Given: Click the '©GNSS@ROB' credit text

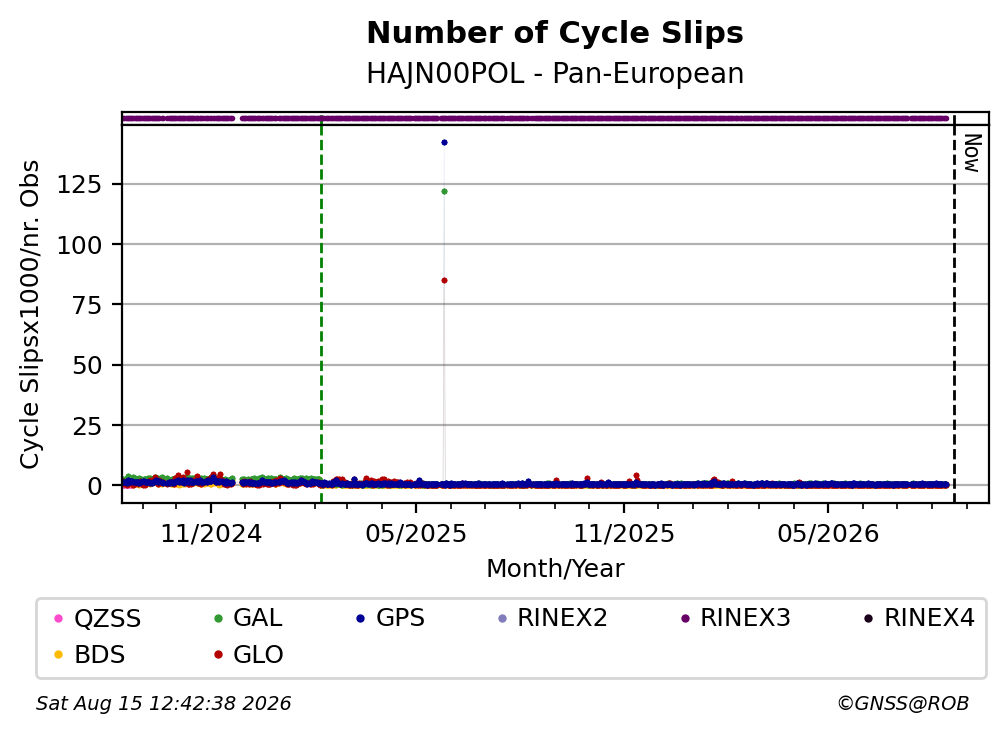Looking at the screenshot, I should pyautogui.click(x=903, y=704).
